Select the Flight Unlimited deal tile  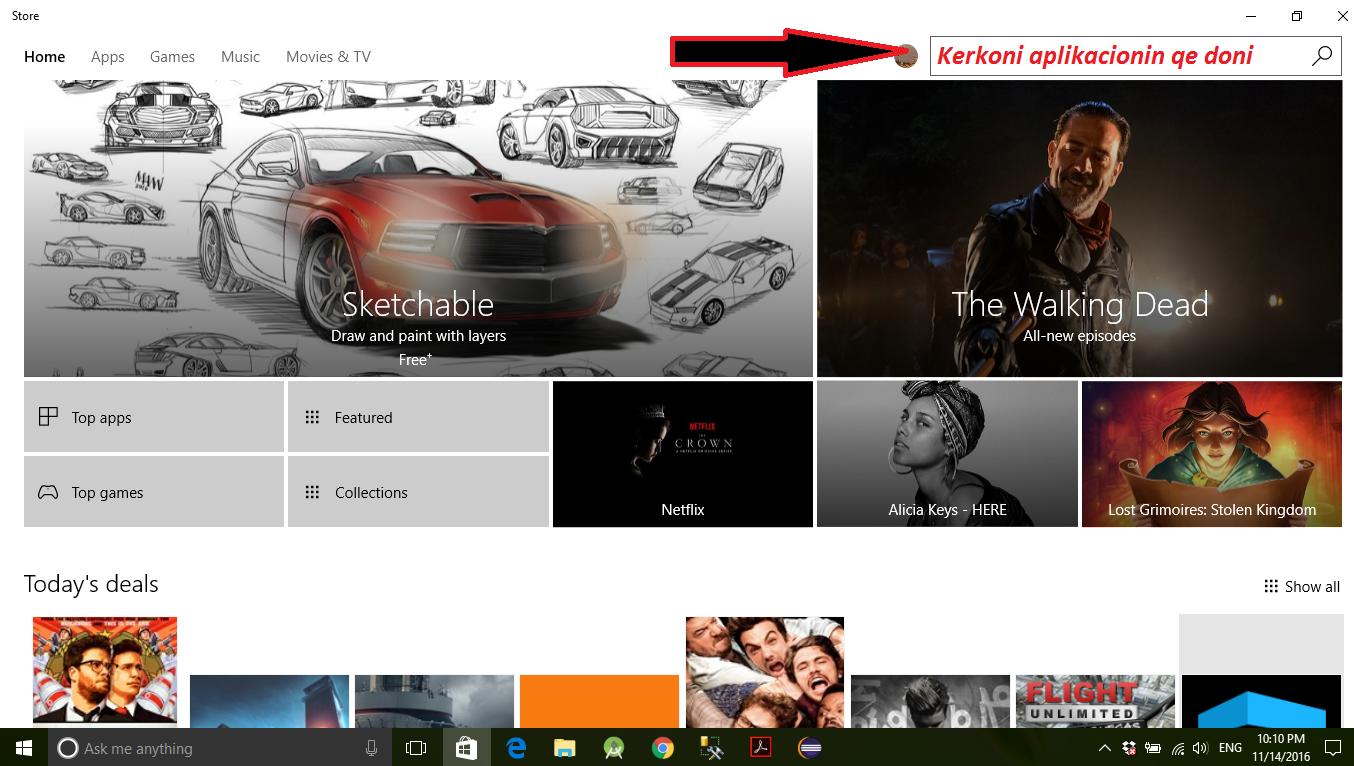click(x=1095, y=701)
